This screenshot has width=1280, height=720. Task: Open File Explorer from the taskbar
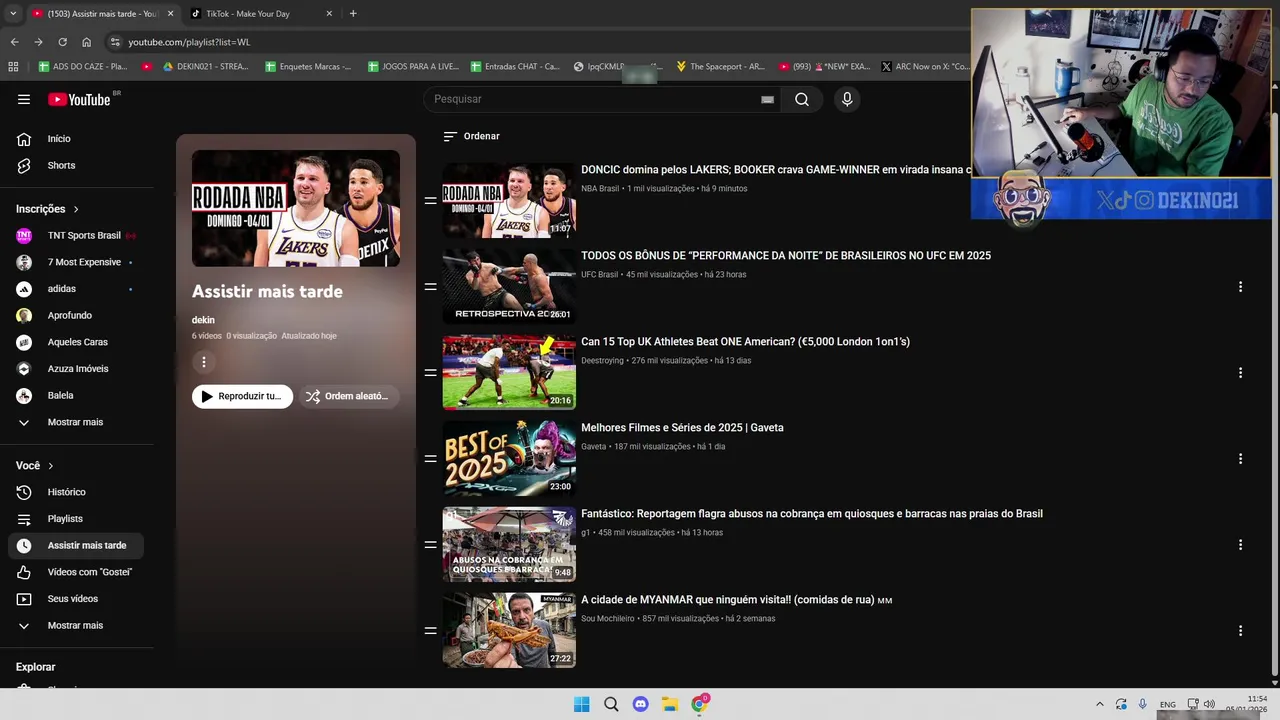(x=670, y=704)
